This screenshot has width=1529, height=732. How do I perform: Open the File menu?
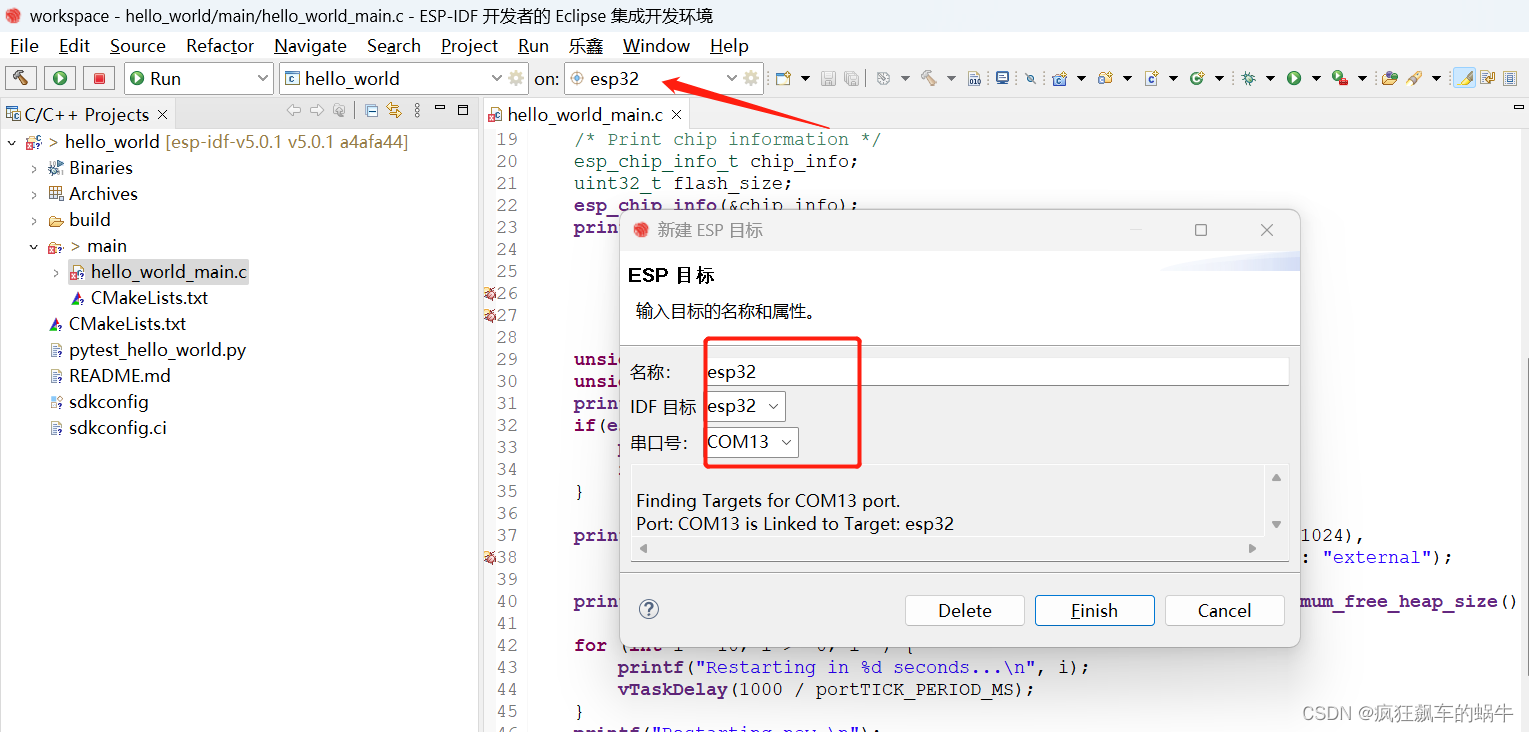[x=24, y=46]
